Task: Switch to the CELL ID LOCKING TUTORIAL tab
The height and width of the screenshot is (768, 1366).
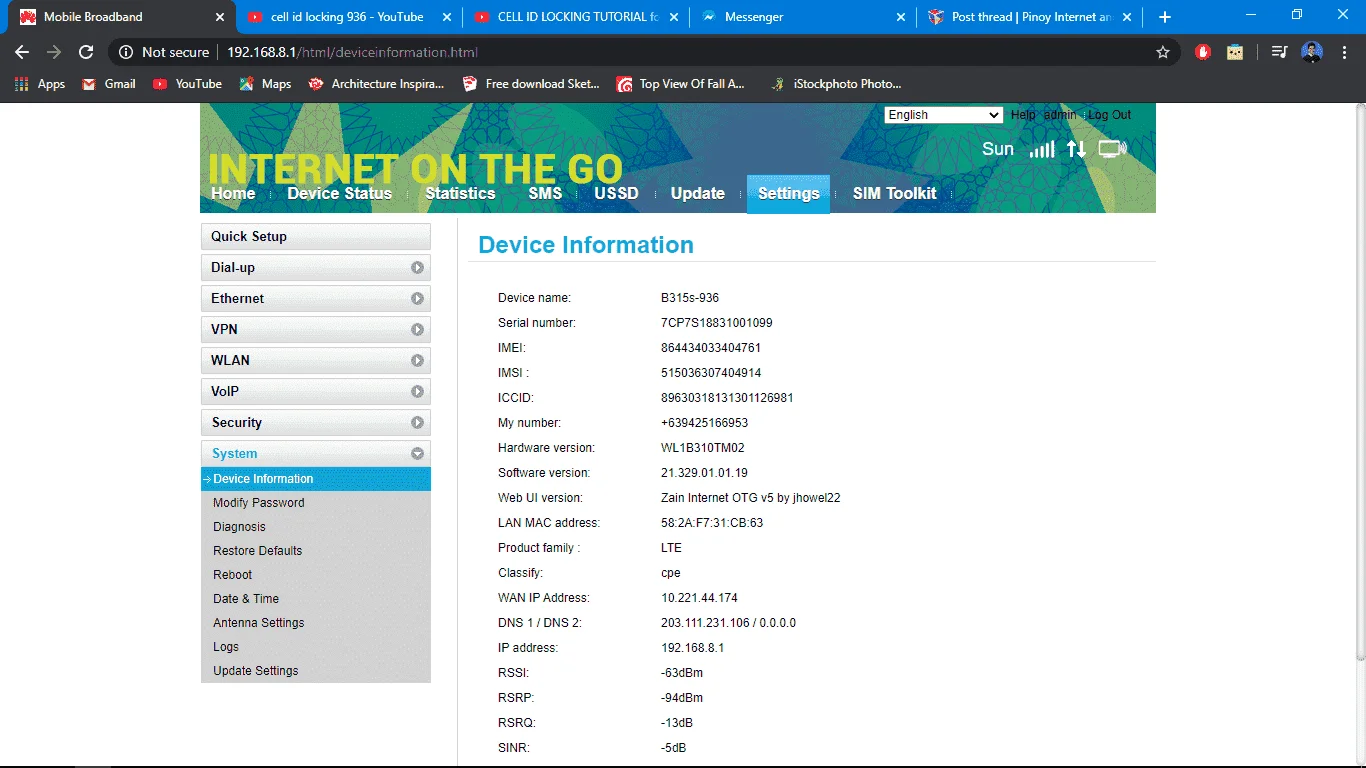Action: pyautogui.click(x=577, y=17)
